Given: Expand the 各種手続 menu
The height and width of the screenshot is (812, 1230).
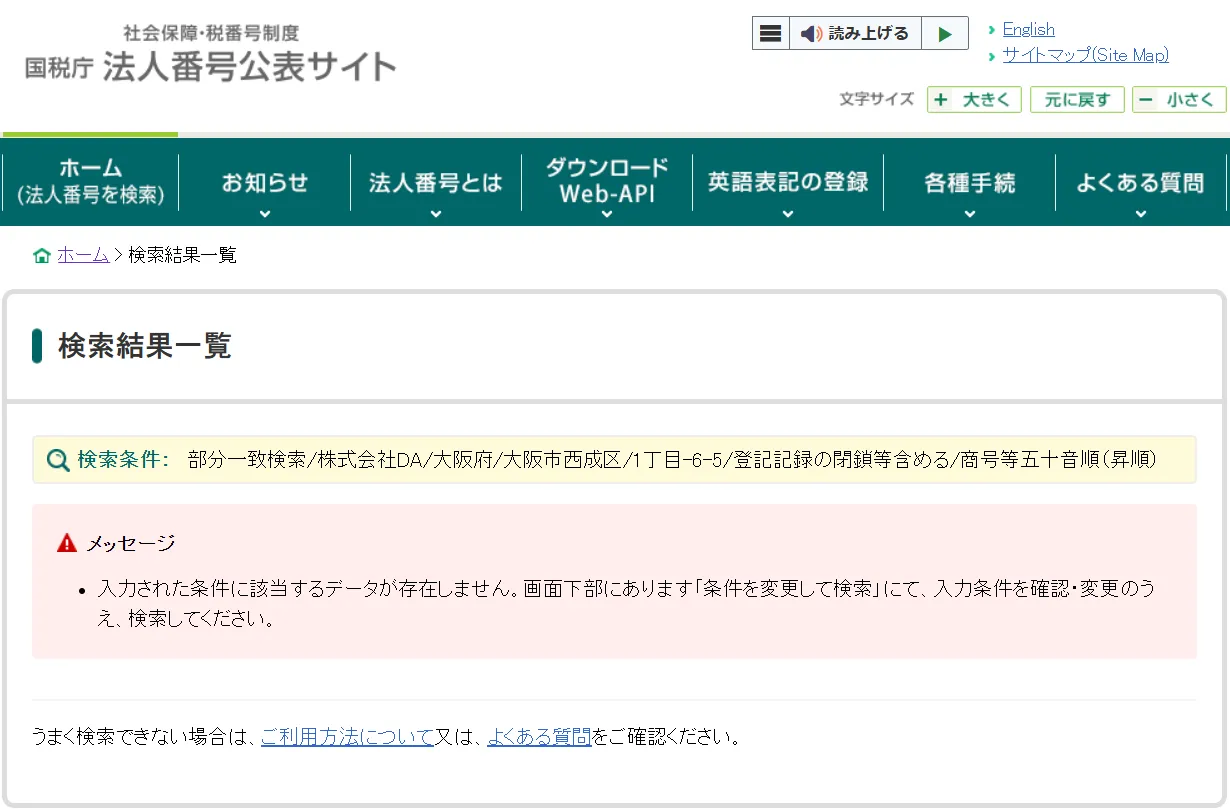Looking at the screenshot, I should pyautogui.click(x=969, y=184).
